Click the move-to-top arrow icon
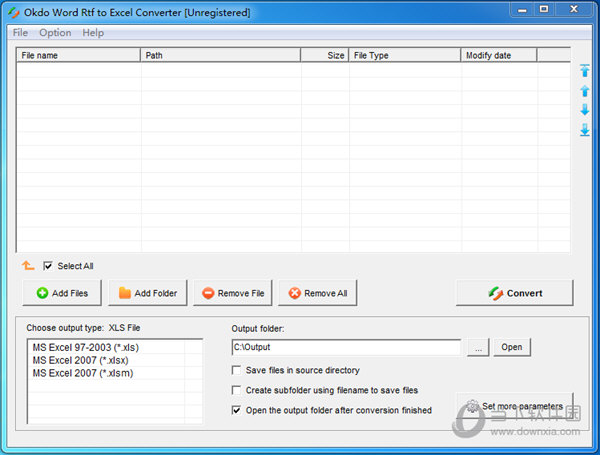 (x=584, y=70)
